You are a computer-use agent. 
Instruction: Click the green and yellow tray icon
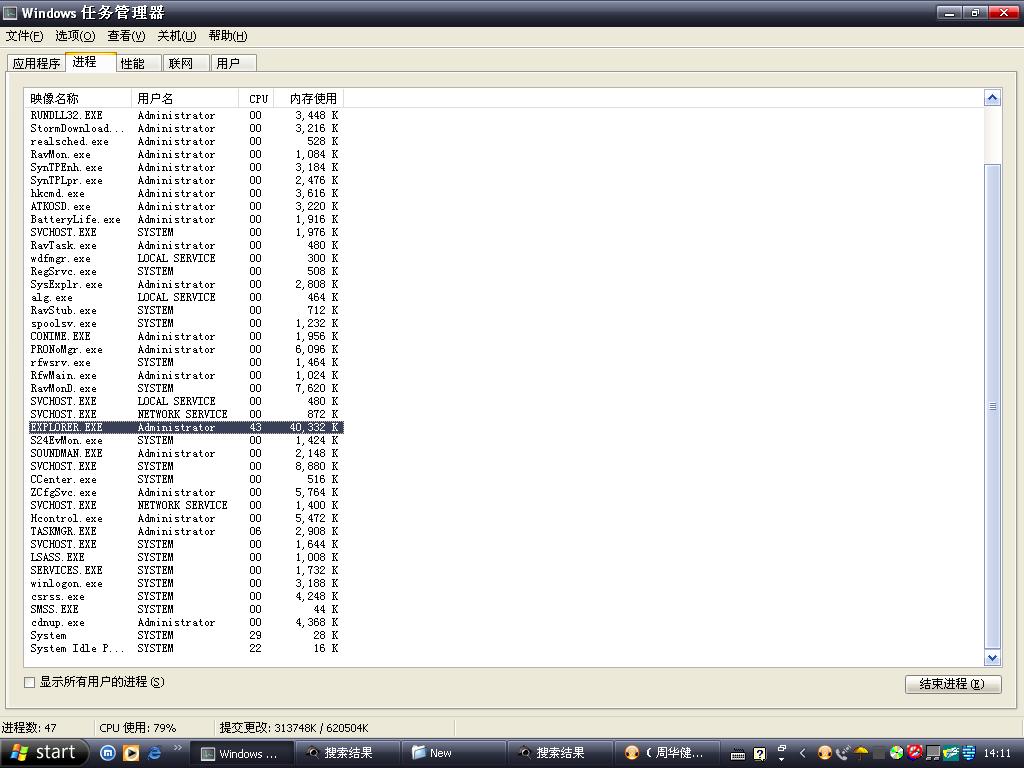point(951,753)
